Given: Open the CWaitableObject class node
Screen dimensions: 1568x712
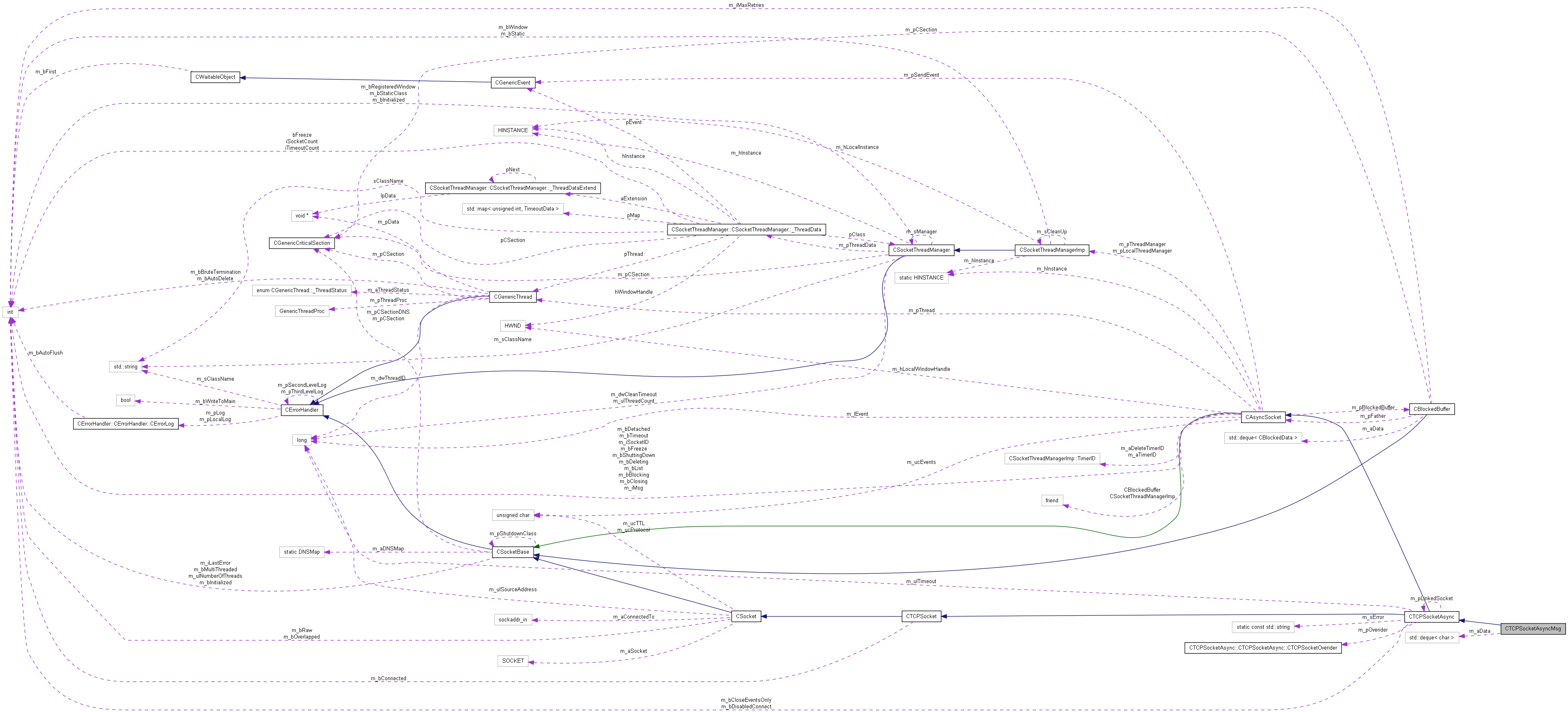Looking at the screenshot, I should pyautogui.click(x=215, y=77).
